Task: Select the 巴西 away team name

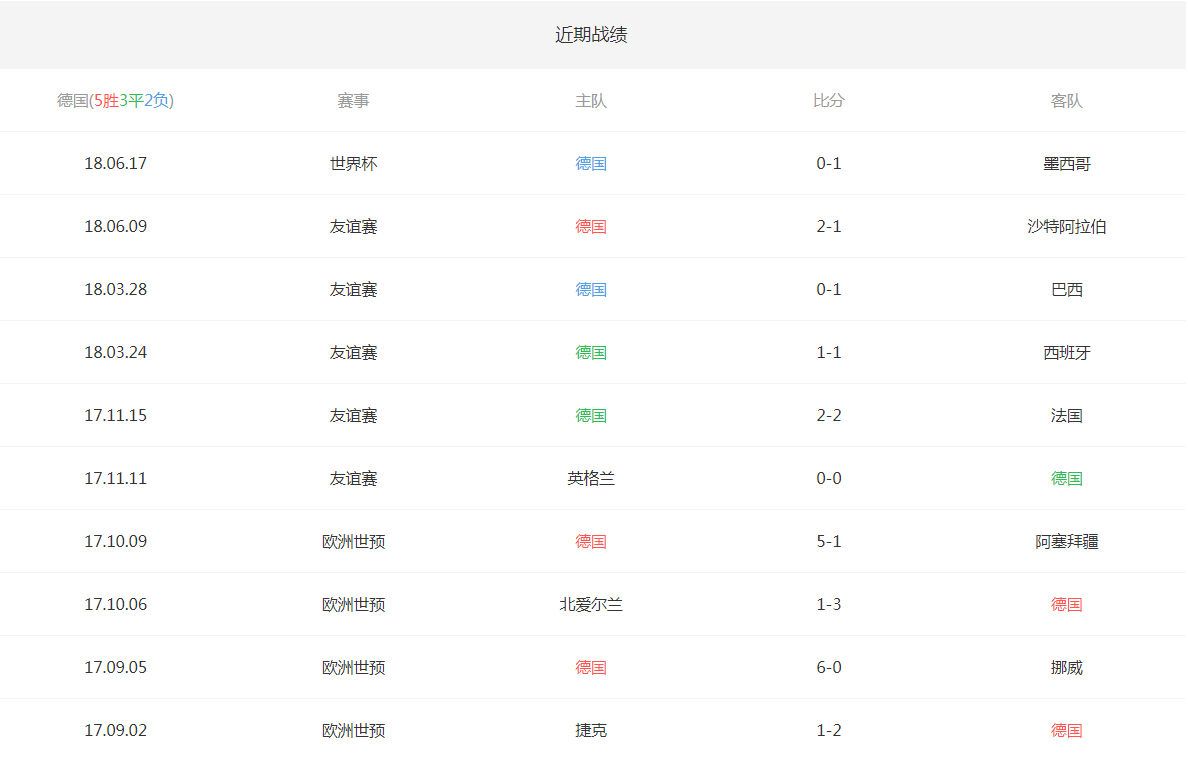Action: tap(1066, 289)
